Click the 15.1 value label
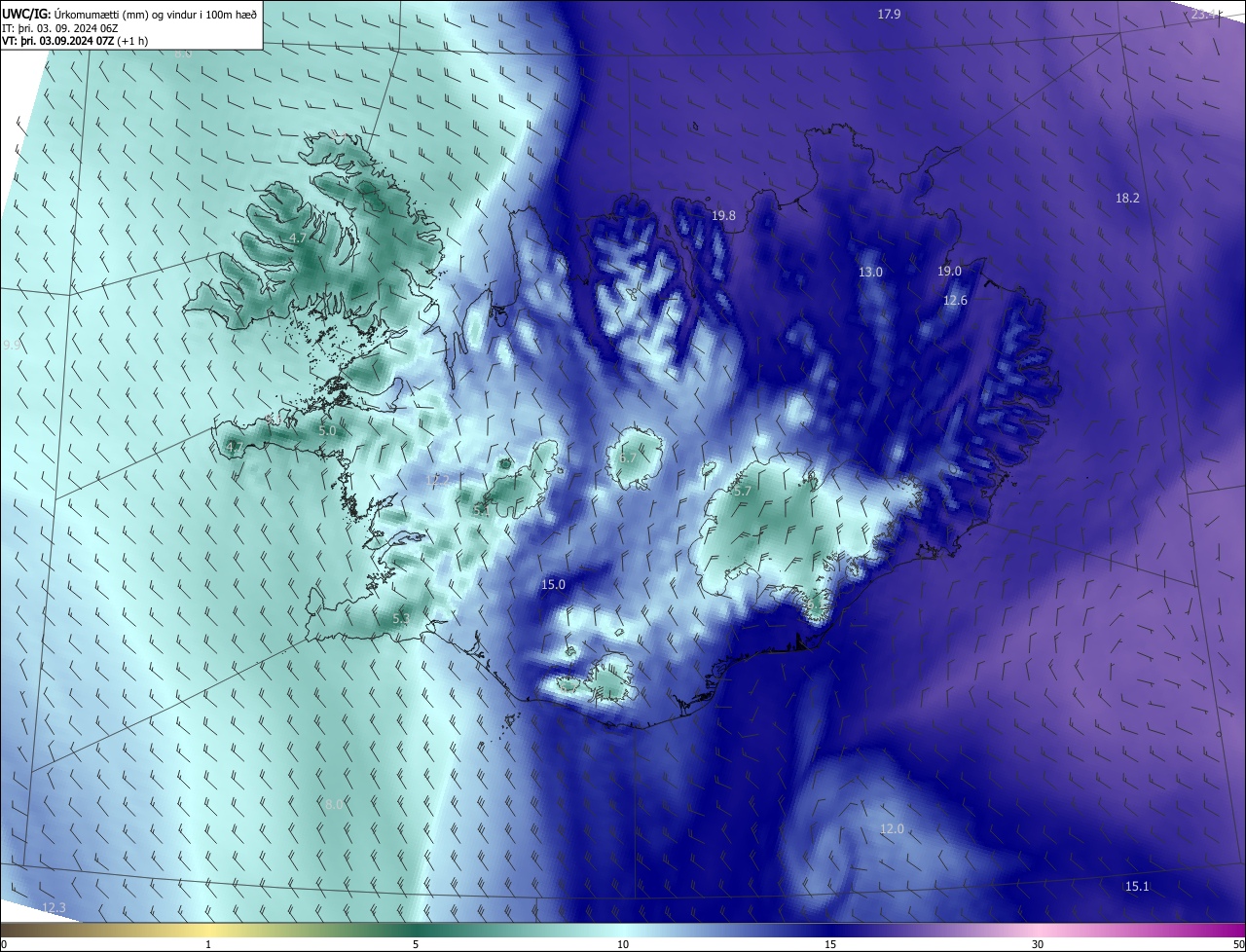 1137,886
